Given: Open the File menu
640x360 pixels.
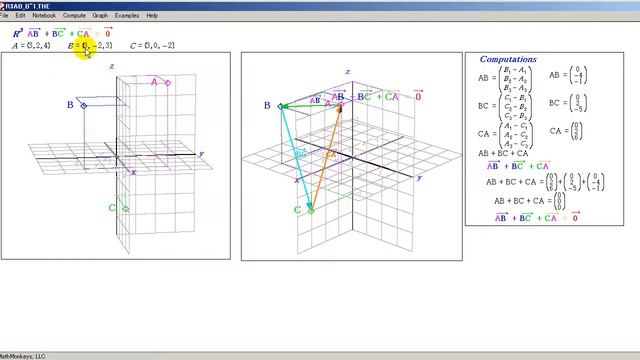Looking at the screenshot, I should click(4, 16).
